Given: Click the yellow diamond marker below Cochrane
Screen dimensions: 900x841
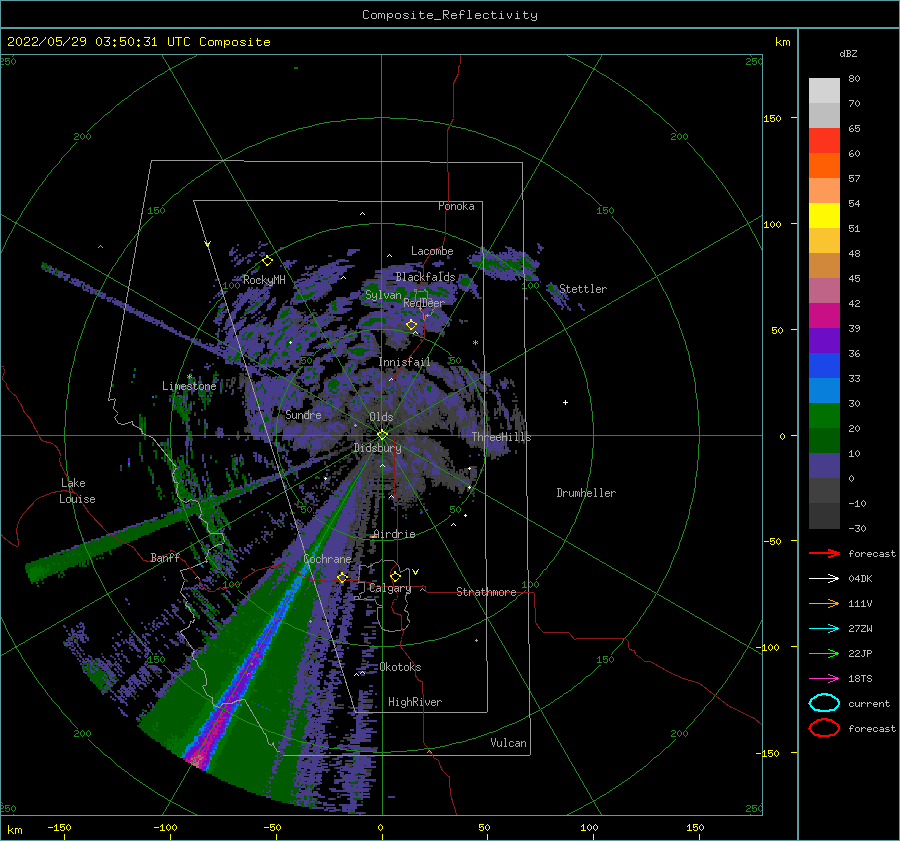Looking at the screenshot, I should pyautogui.click(x=342, y=577).
